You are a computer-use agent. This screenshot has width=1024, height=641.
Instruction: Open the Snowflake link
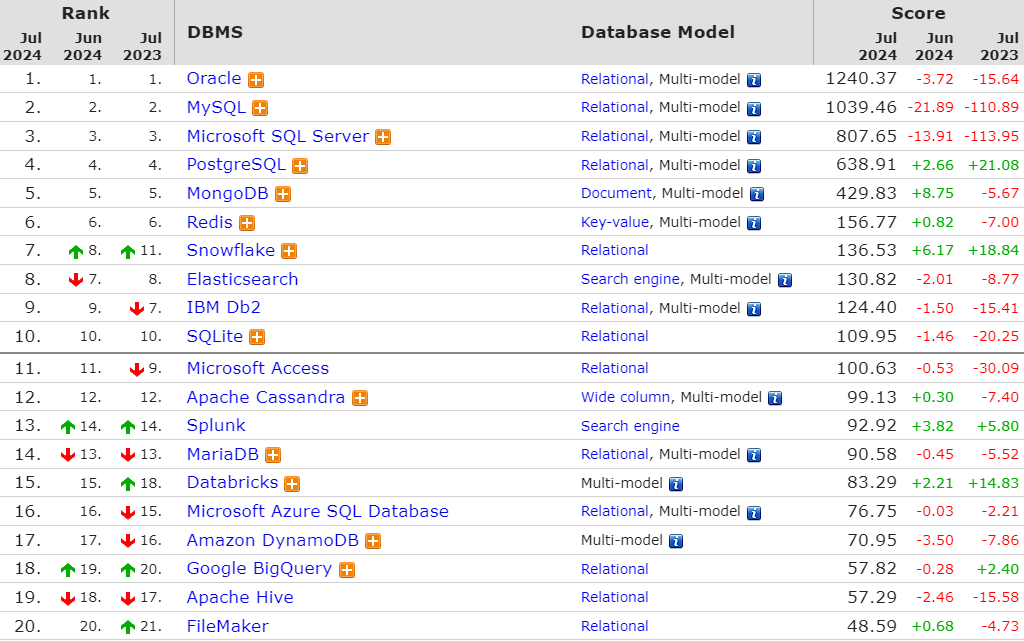pyautogui.click(x=231, y=251)
